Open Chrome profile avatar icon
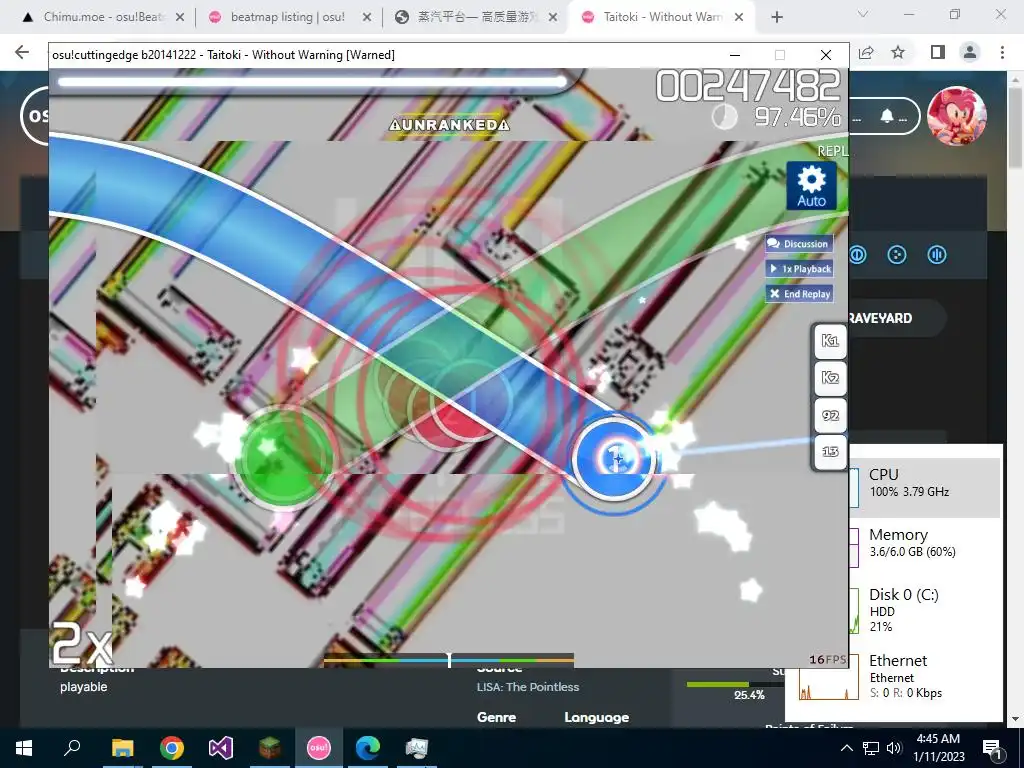1024x768 pixels. point(970,52)
